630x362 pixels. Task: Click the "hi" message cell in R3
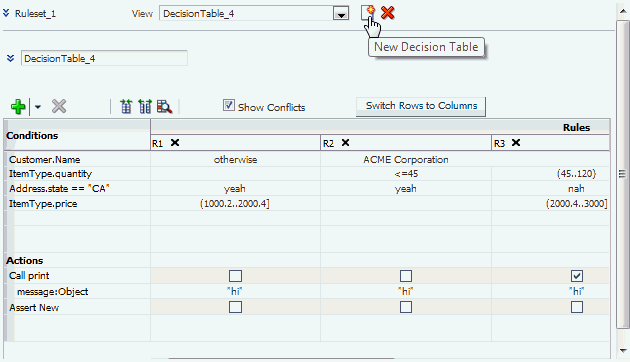[577, 291]
